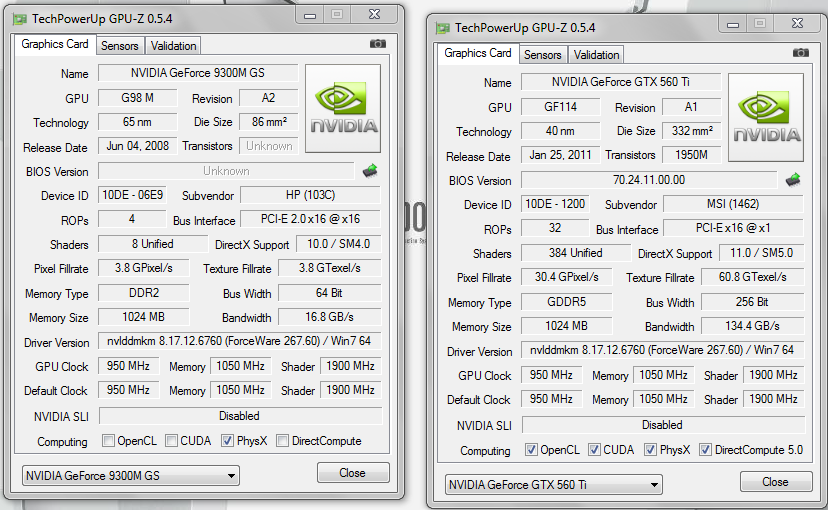Select Graphics Card tab in 9300M GS window
The image size is (828, 510).
point(55,44)
